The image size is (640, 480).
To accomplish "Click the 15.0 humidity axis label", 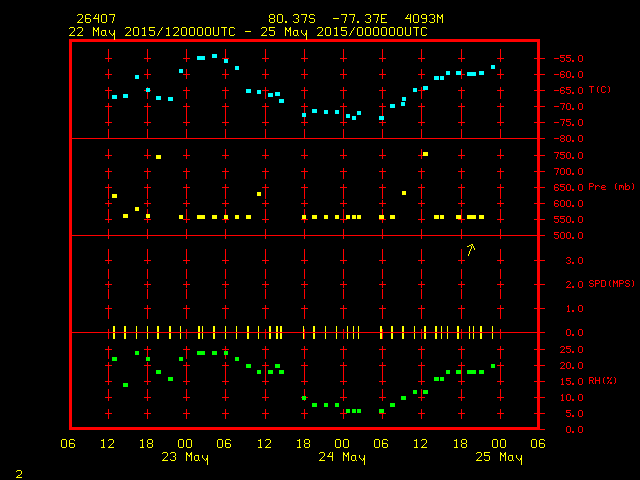I will point(571,382).
